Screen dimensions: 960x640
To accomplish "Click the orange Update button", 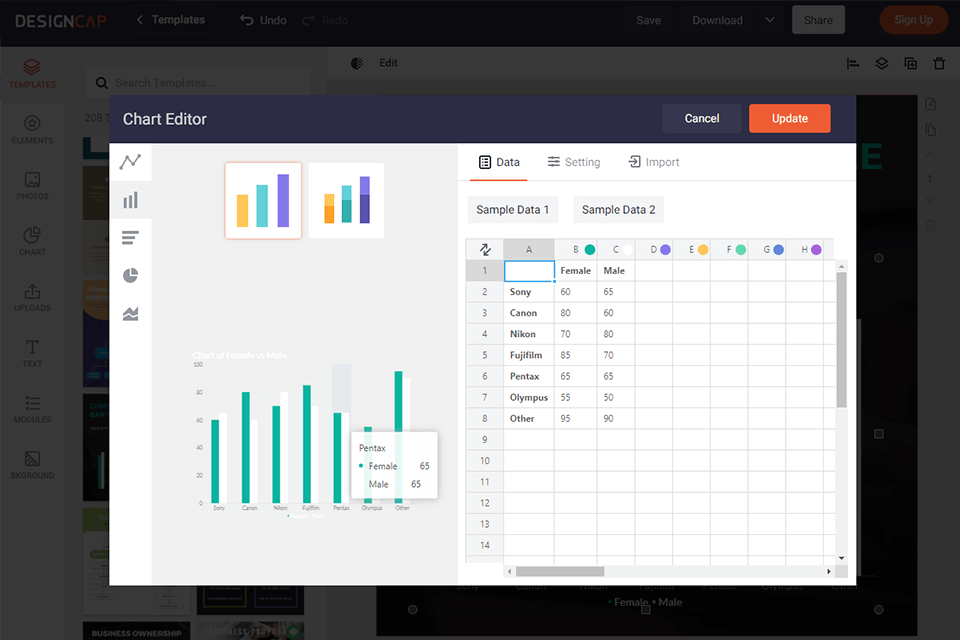I will point(790,118).
